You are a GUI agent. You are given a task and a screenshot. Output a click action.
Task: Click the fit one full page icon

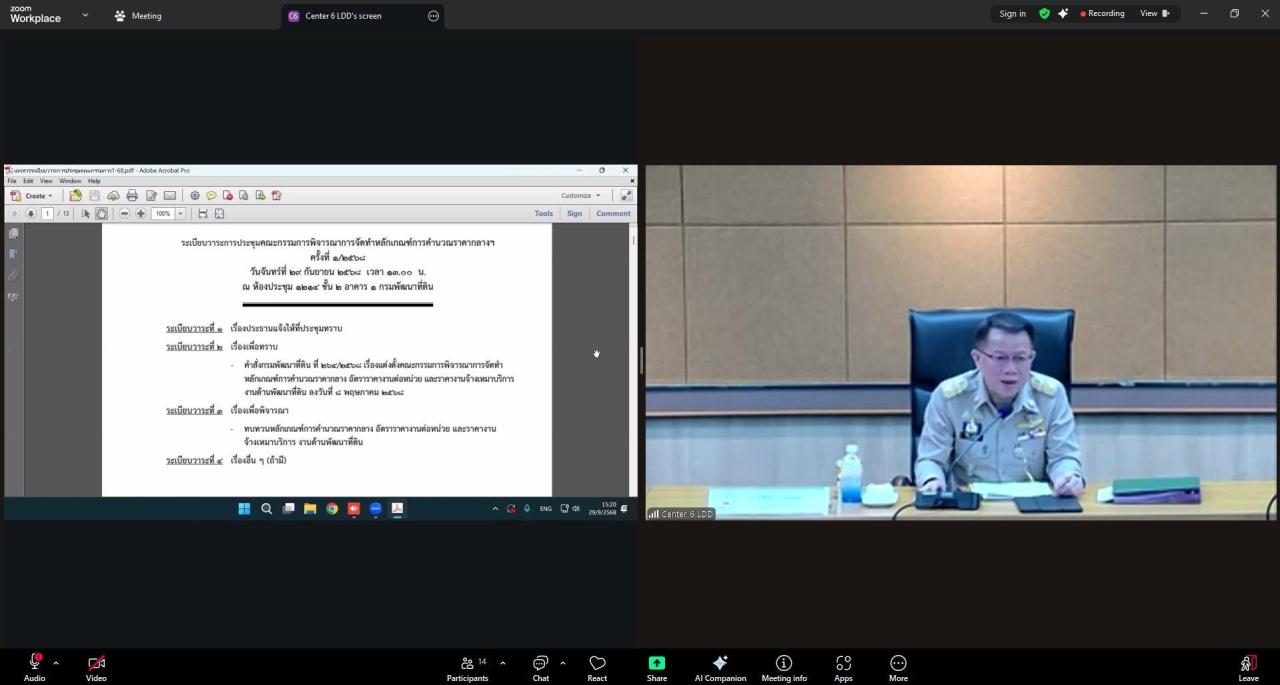(x=219, y=213)
